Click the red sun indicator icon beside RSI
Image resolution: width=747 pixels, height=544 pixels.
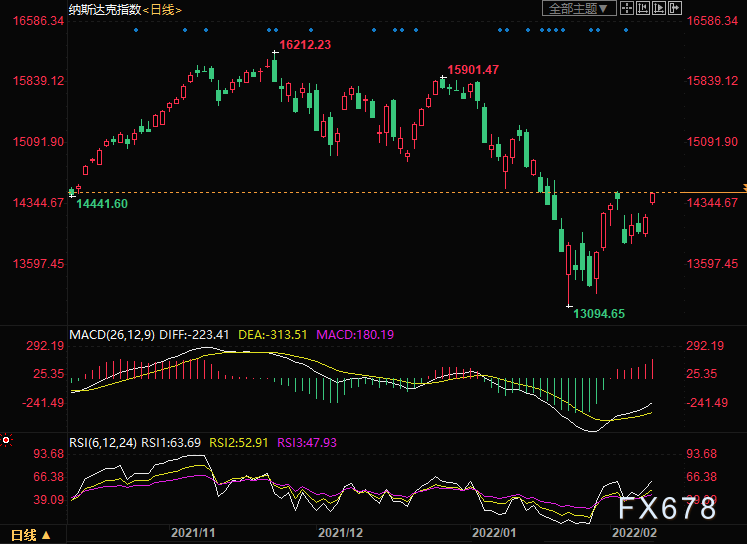click(6, 440)
